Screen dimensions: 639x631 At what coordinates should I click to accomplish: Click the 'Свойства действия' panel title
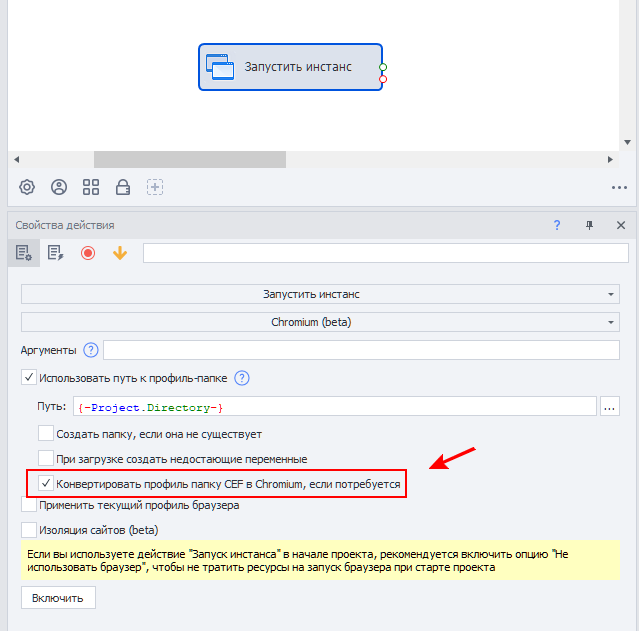point(65,225)
